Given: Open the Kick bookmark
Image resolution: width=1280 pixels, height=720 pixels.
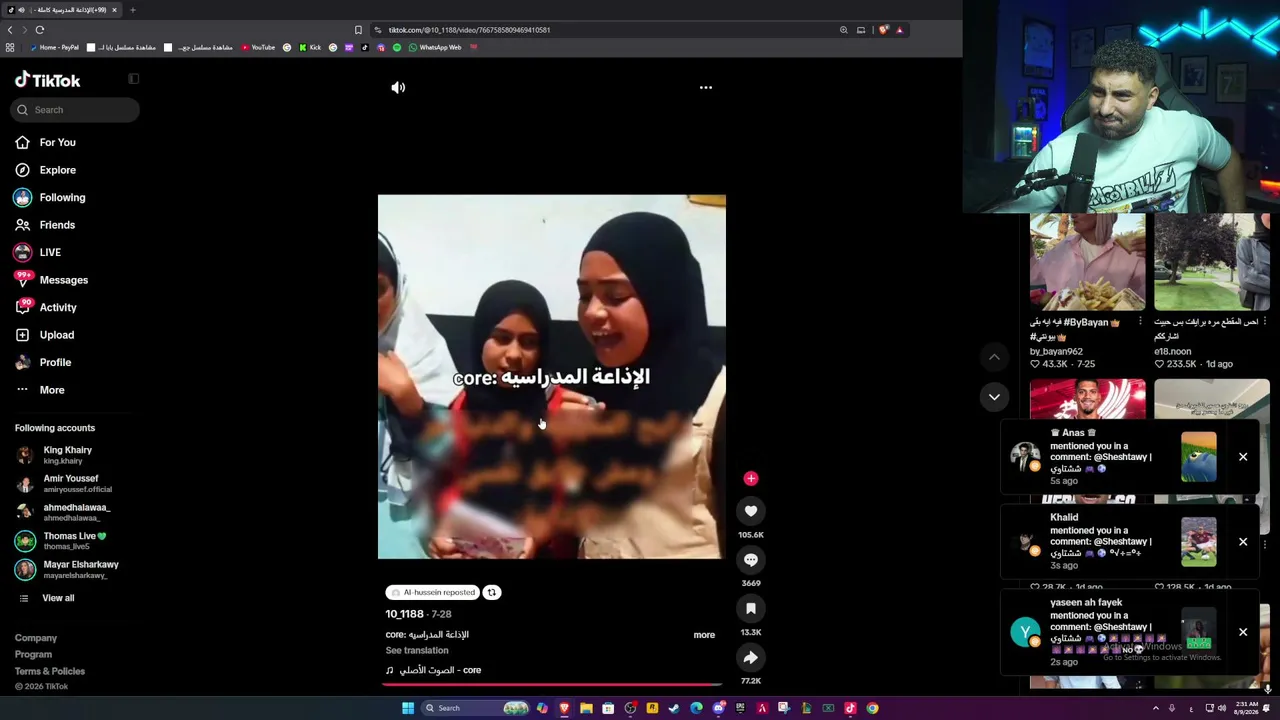Looking at the screenshot, I should pos(310,48).
